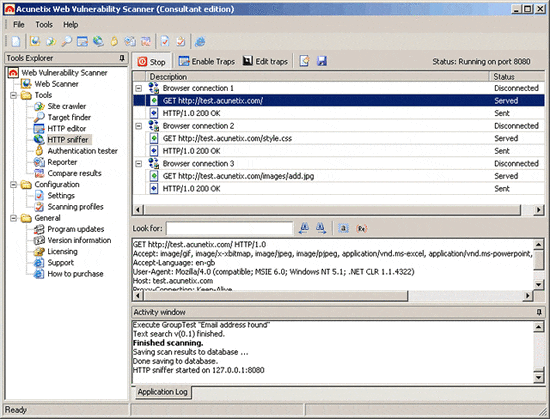550x419 pixels.
Task: Click horizontal scrollbar thumb in request details
Action: point(275,296)
